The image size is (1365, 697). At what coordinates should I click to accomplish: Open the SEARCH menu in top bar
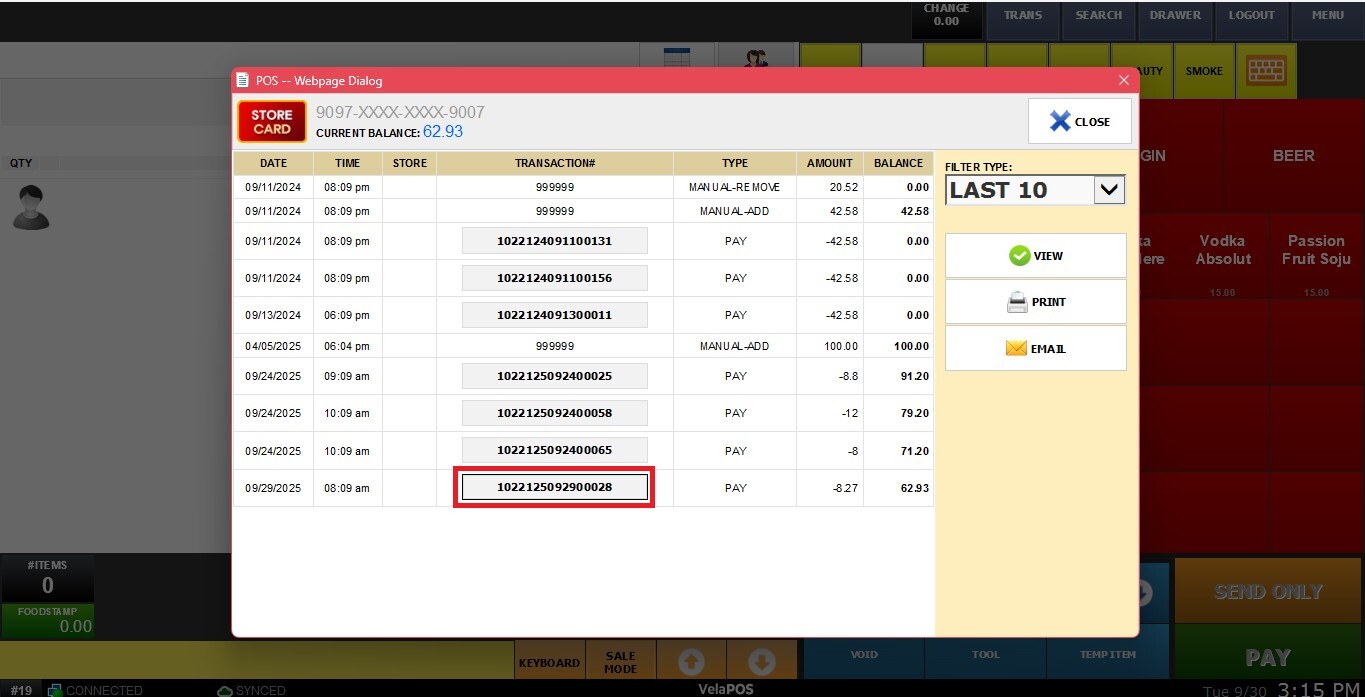pos(1098,16)
